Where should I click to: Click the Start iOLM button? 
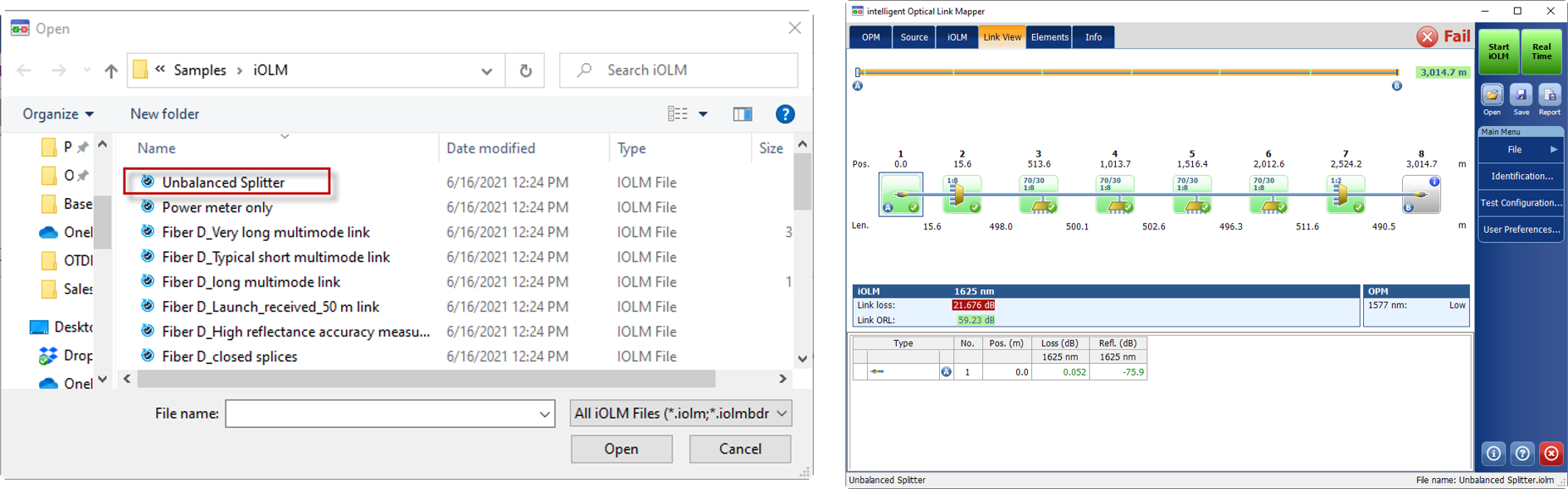1498,51
